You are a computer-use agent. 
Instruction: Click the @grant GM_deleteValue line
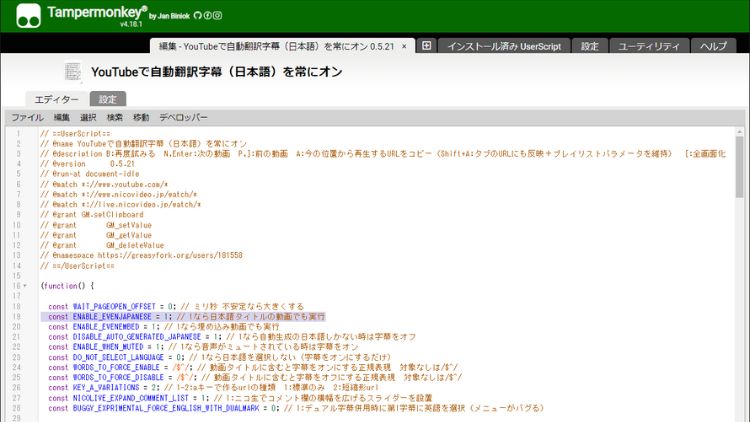click(102, 245)
